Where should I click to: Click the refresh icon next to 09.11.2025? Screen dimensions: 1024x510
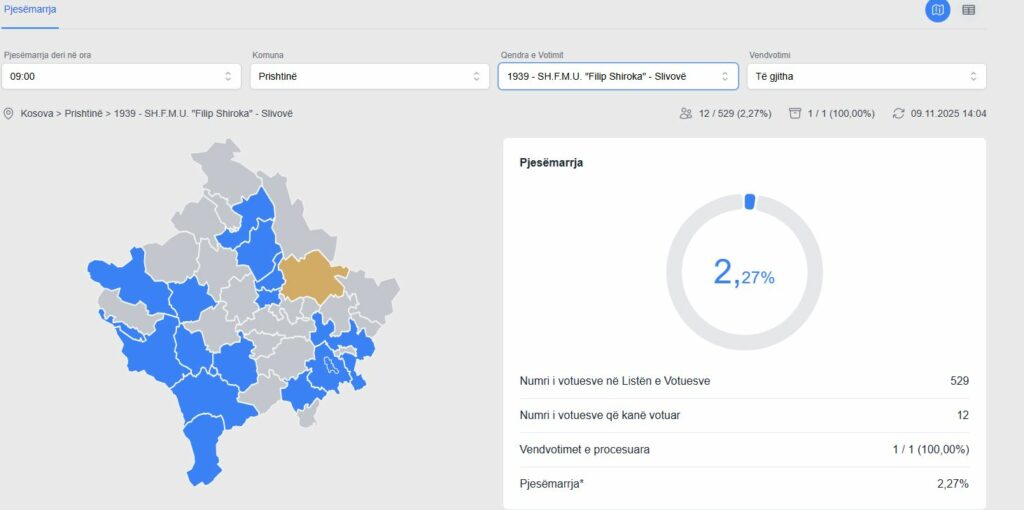click(898, 114)
